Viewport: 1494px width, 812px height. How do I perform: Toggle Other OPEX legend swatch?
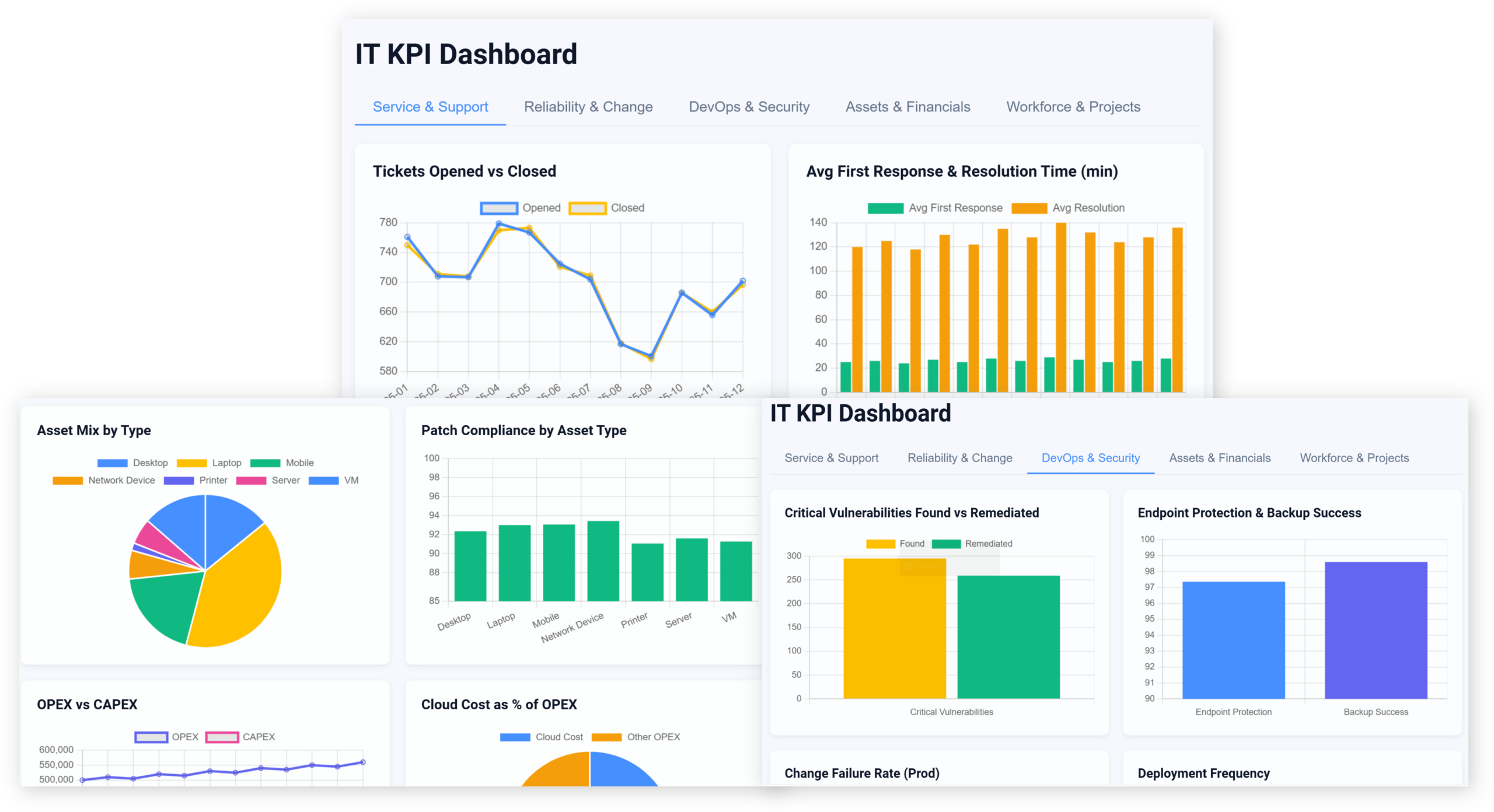(x=606, y=737)
